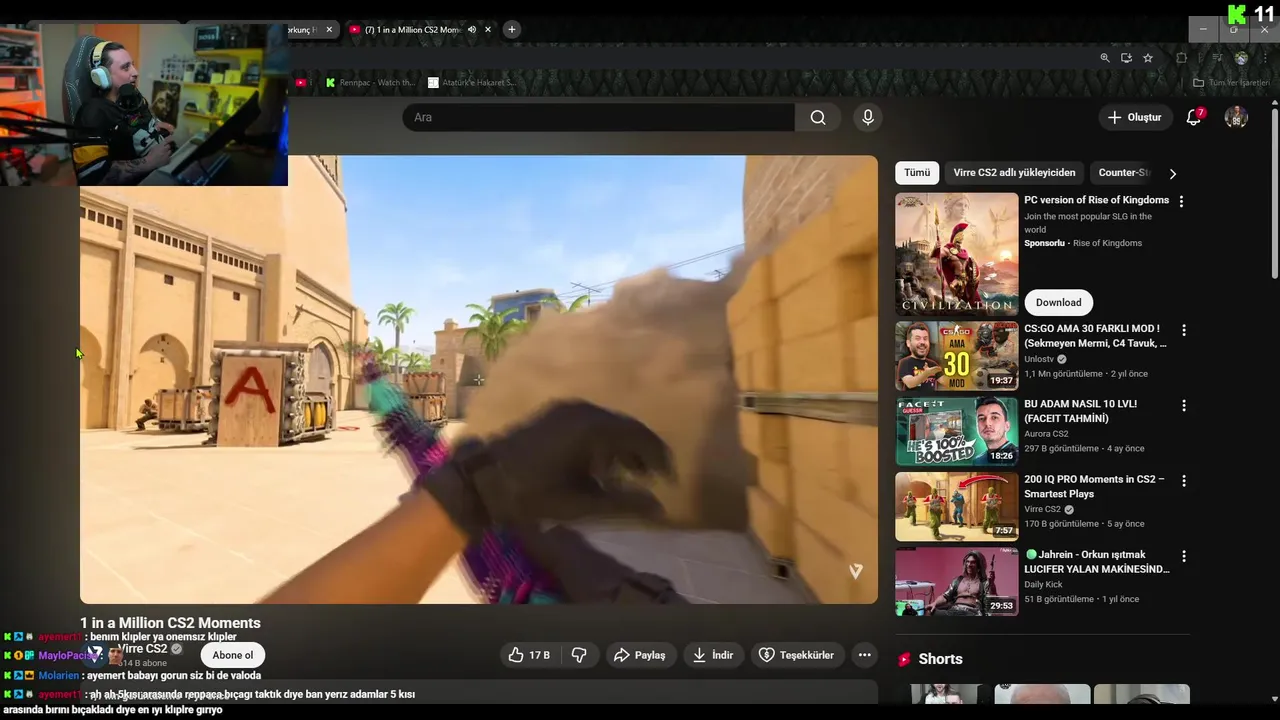Open options menu for CS:GO AMA 30 FARKLI MOD
The image size is (1280, 720).
coord(1184,330)
